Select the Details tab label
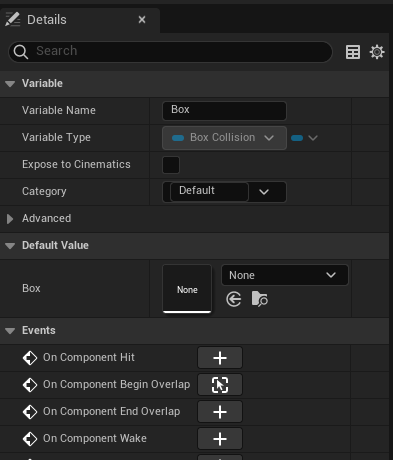 47,20
